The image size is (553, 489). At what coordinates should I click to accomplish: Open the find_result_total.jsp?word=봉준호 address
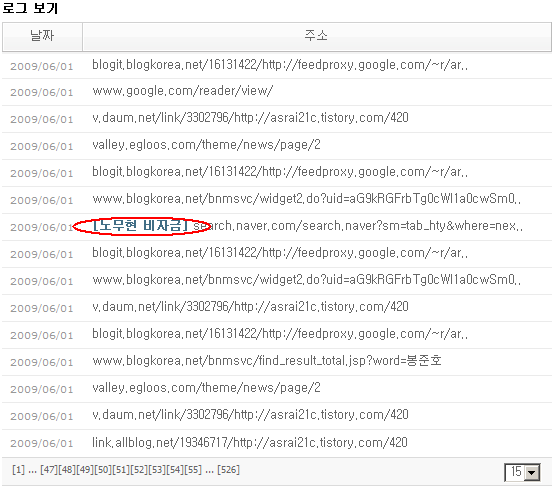[267, 361]
